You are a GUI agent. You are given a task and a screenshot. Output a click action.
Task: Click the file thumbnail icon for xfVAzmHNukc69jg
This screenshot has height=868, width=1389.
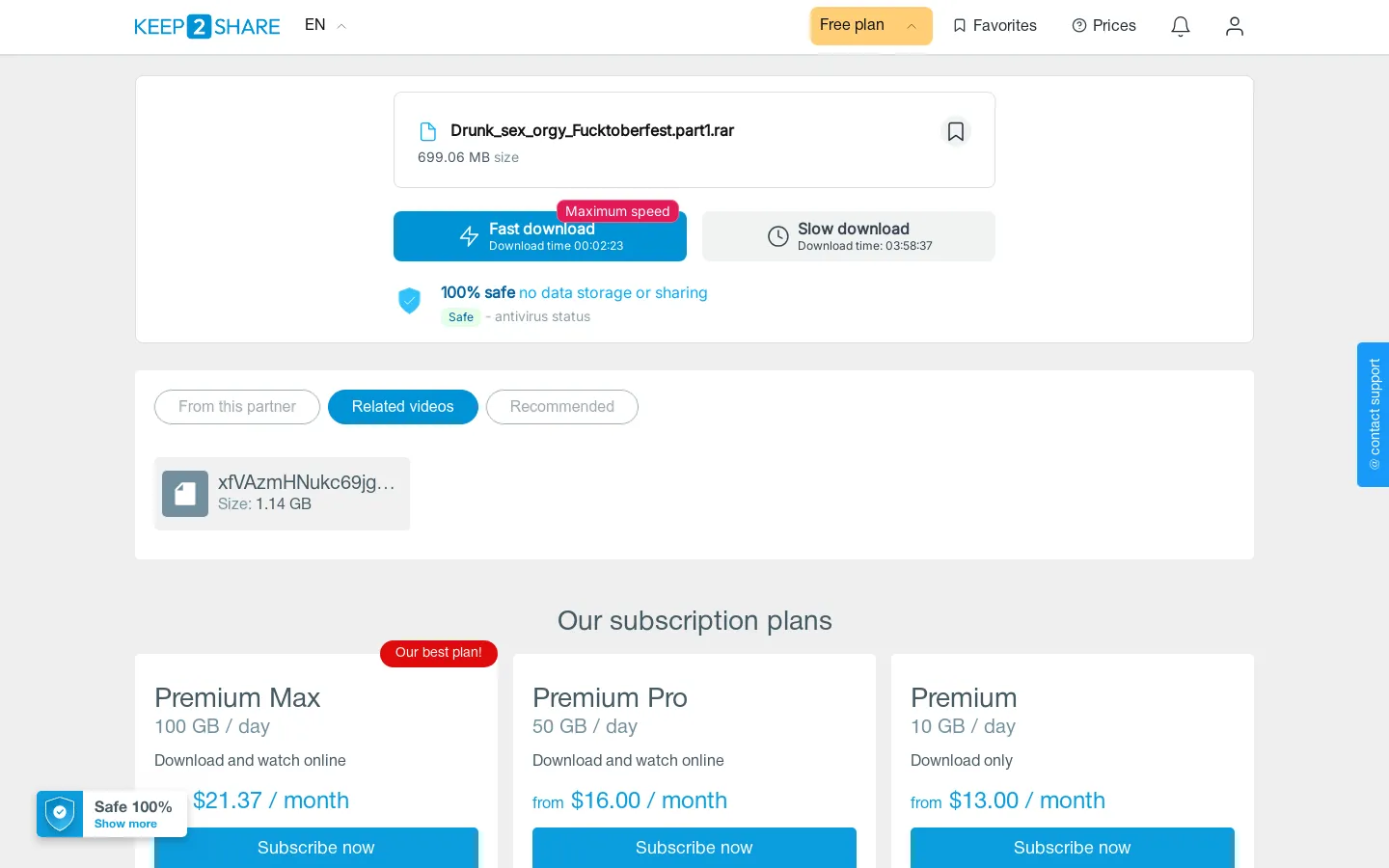point(185,494)
